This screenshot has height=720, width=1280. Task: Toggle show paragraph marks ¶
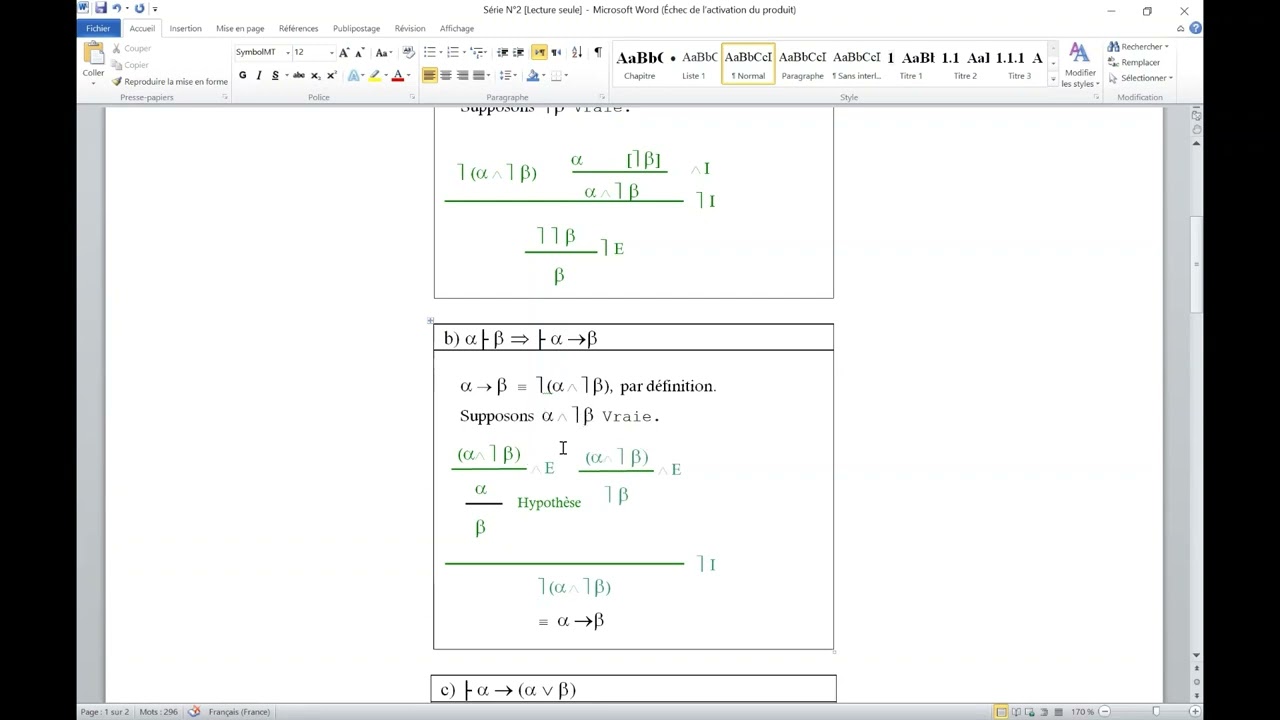coord(598,52)
